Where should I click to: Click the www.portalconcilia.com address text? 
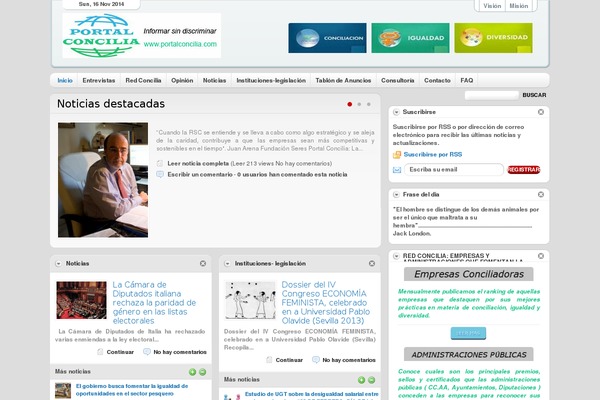180,44
